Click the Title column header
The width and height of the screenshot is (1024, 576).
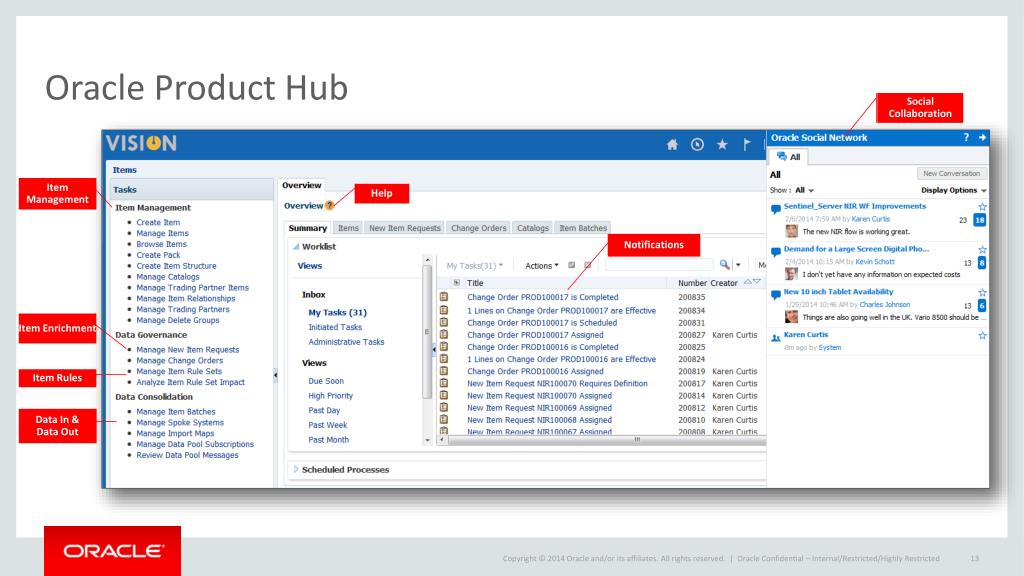(x=475, y=283)
